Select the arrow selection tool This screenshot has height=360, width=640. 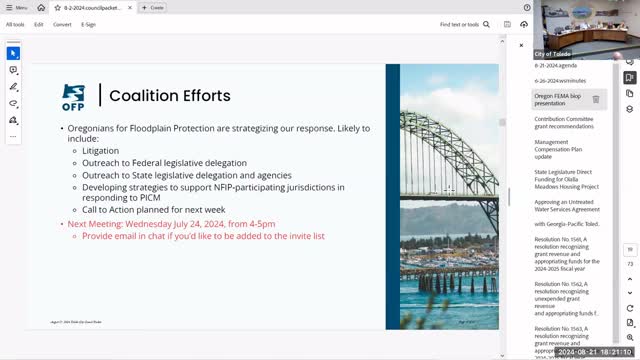(13, 53)
